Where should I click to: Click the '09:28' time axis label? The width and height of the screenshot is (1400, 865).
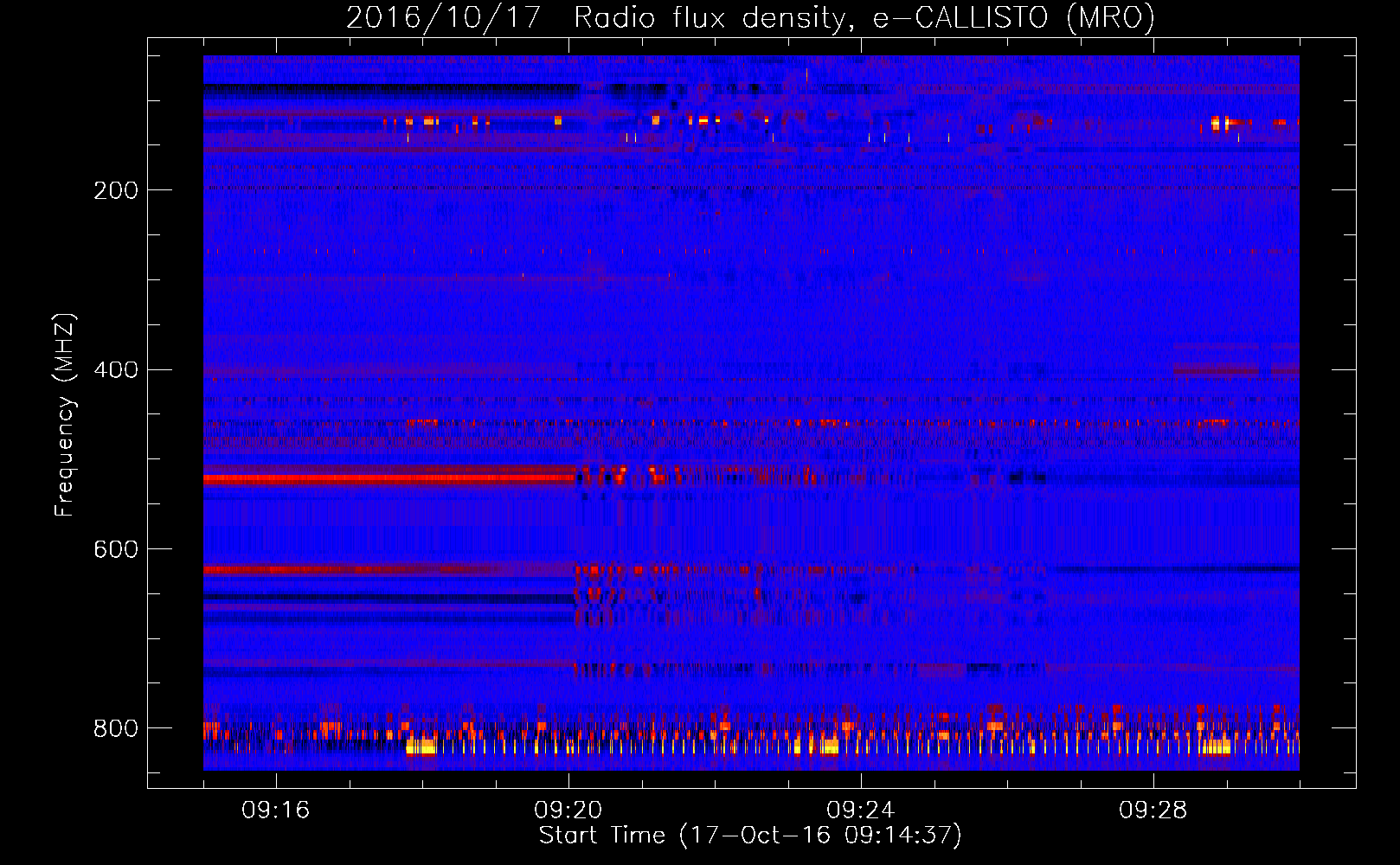coord(1153,811)
